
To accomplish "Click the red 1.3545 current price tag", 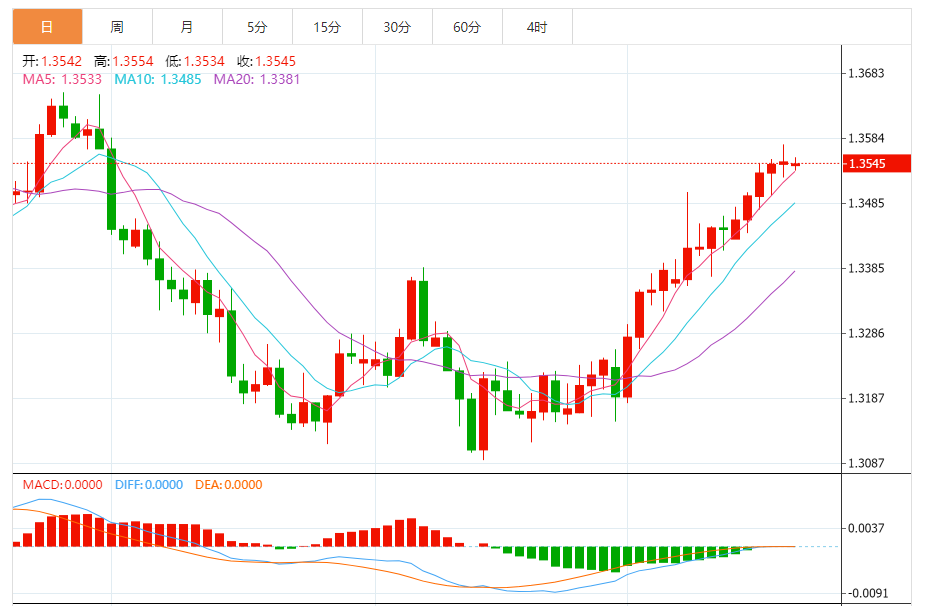I will pyautogui.click(x=878, y=164).
